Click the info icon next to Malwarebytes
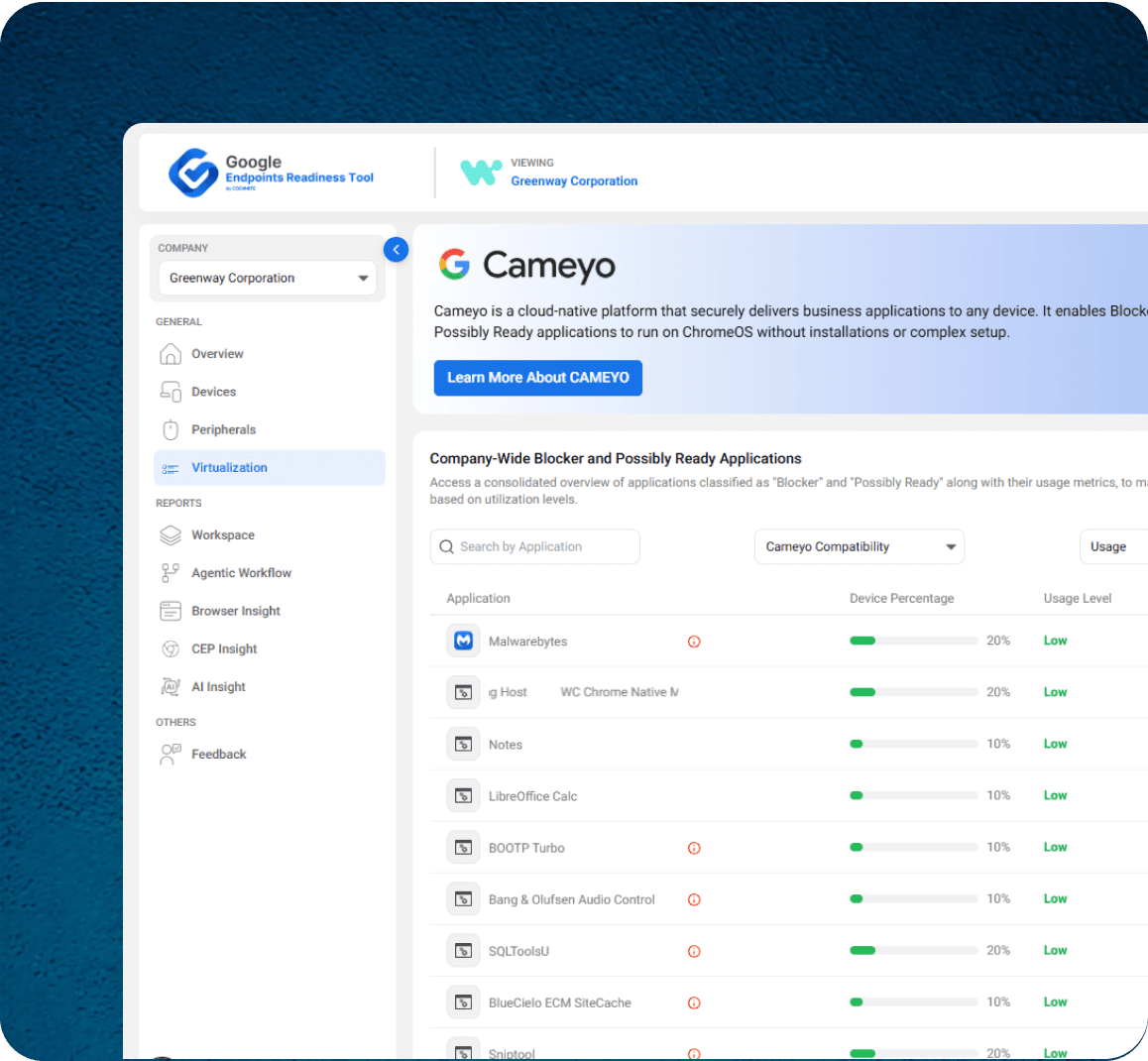 click(695, 643)
